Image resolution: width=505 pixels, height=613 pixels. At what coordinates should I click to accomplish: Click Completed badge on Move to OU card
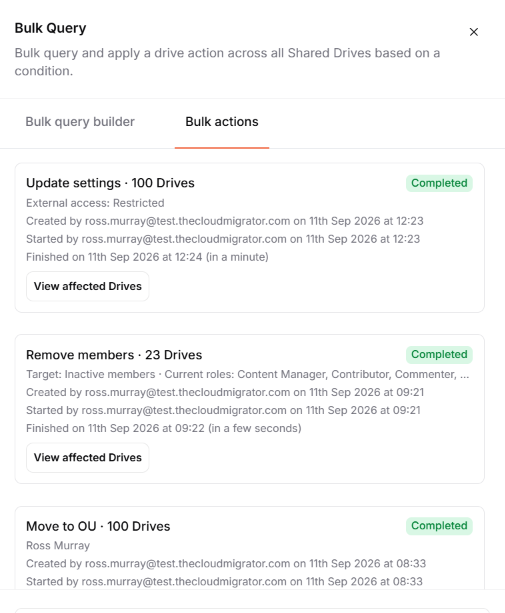click(439, 525)
